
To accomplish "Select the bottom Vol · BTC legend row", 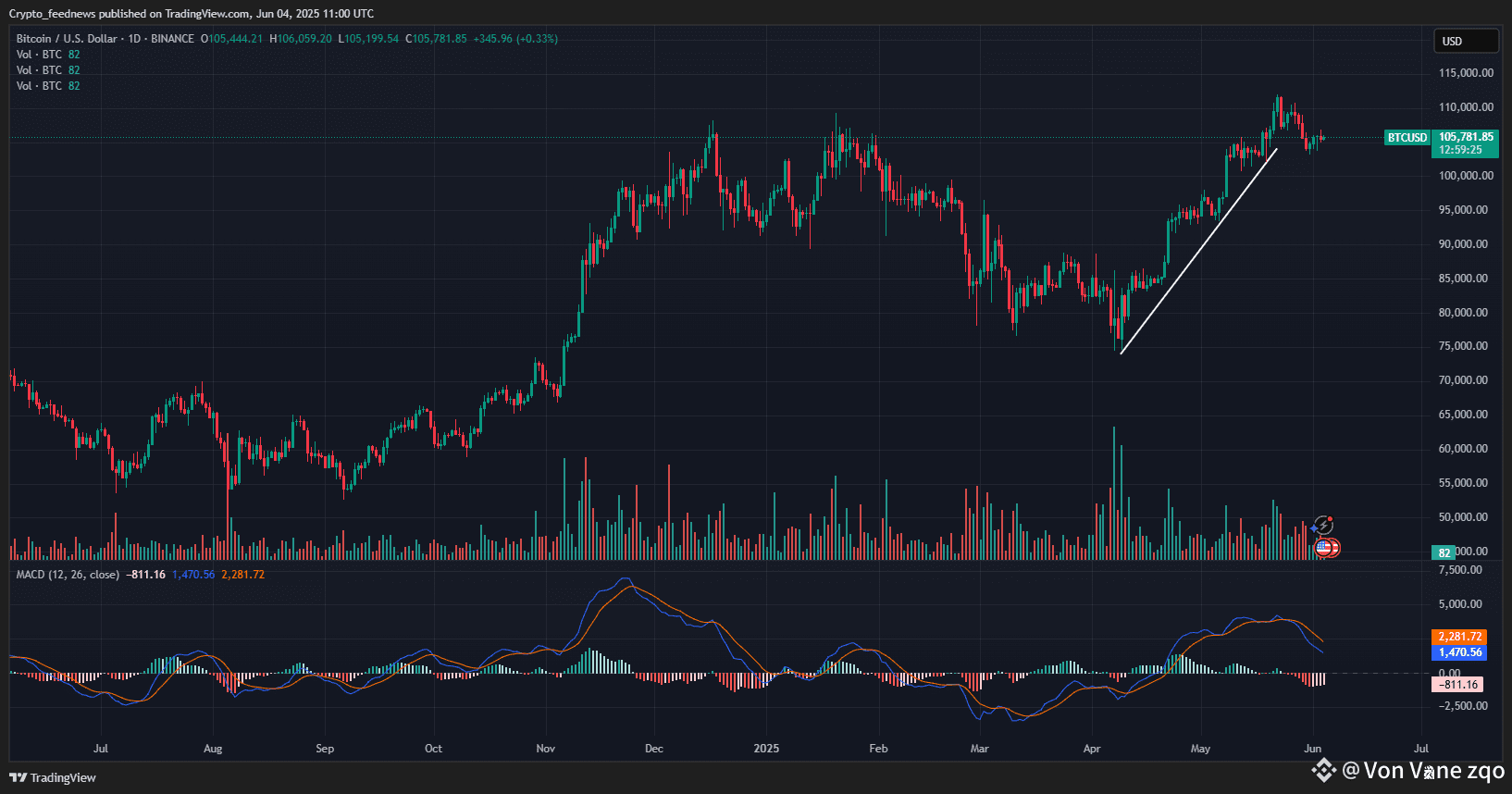I will 48,86.
